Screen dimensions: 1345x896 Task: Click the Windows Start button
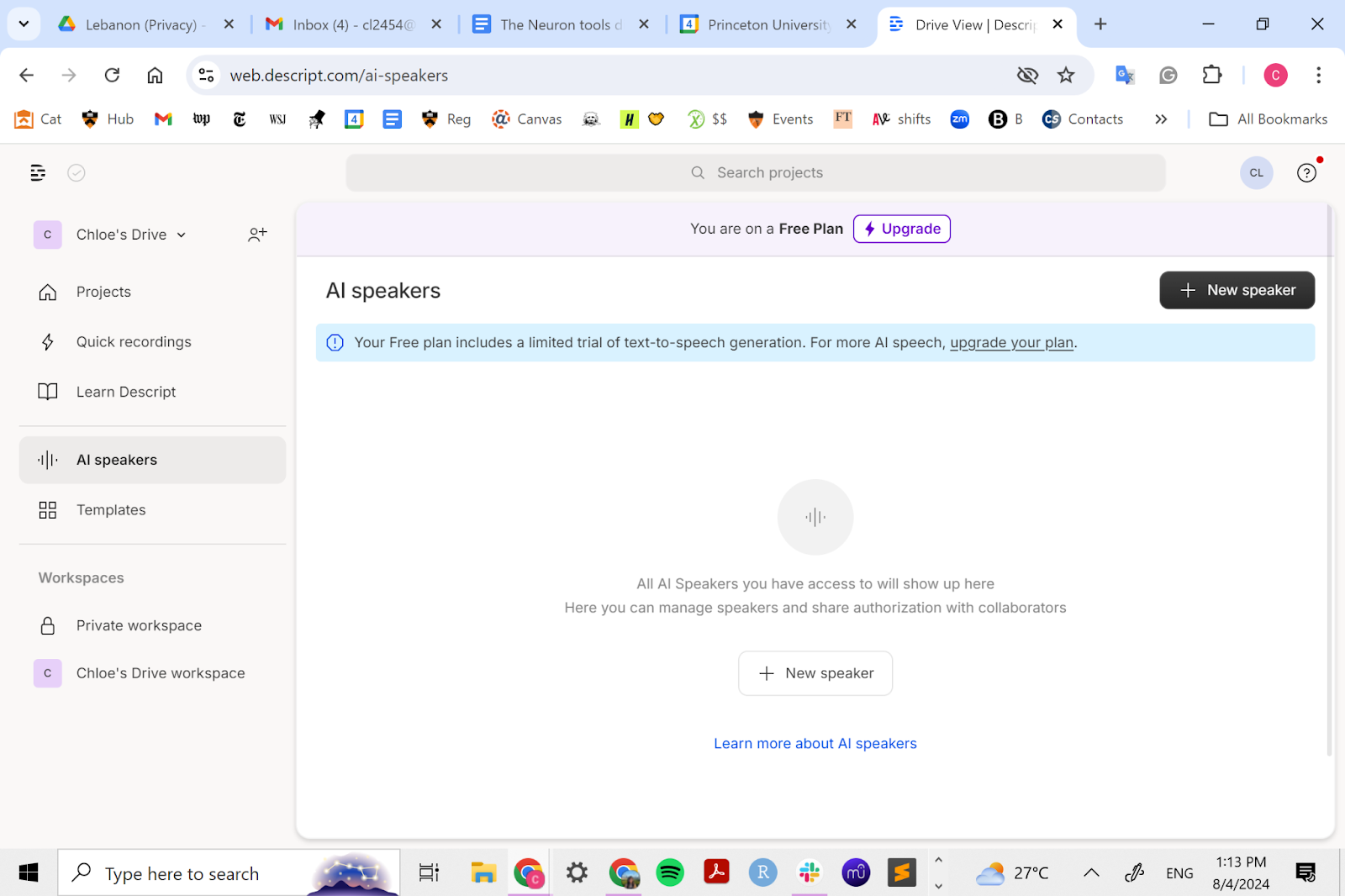[29, 873]
